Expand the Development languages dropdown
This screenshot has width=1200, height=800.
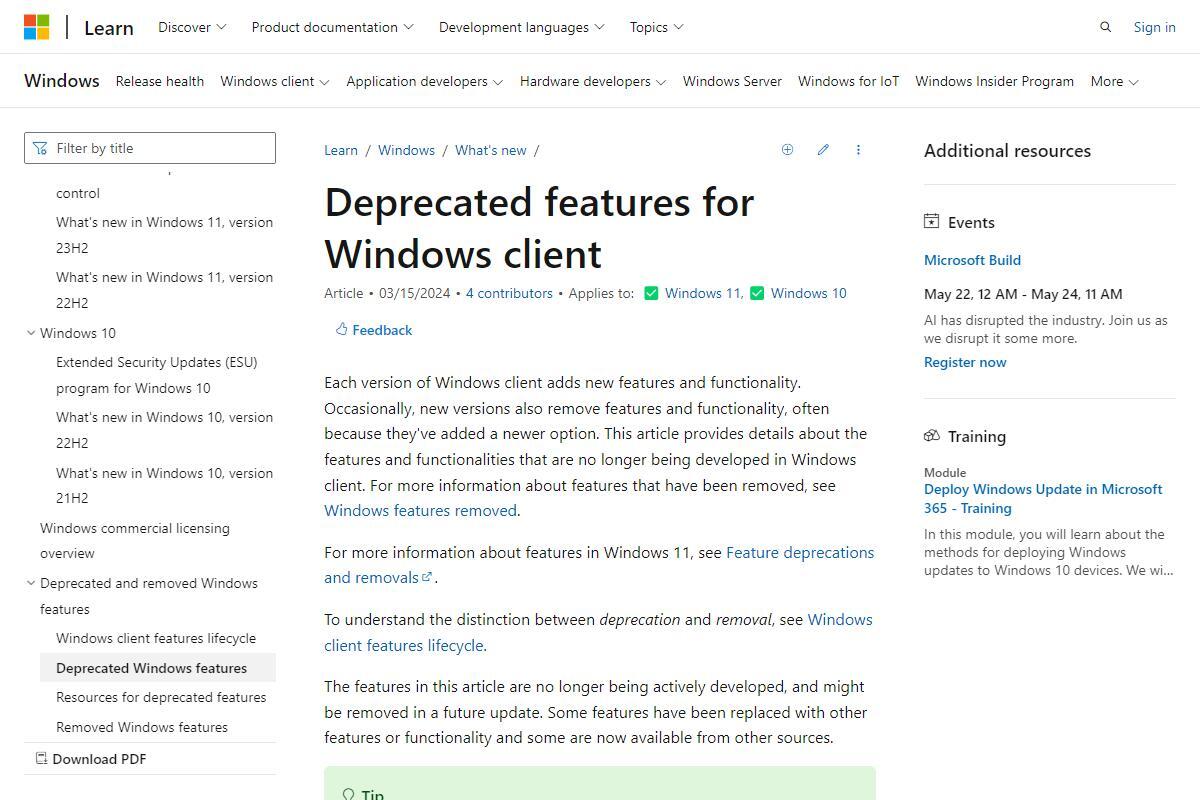click(521, 27)
